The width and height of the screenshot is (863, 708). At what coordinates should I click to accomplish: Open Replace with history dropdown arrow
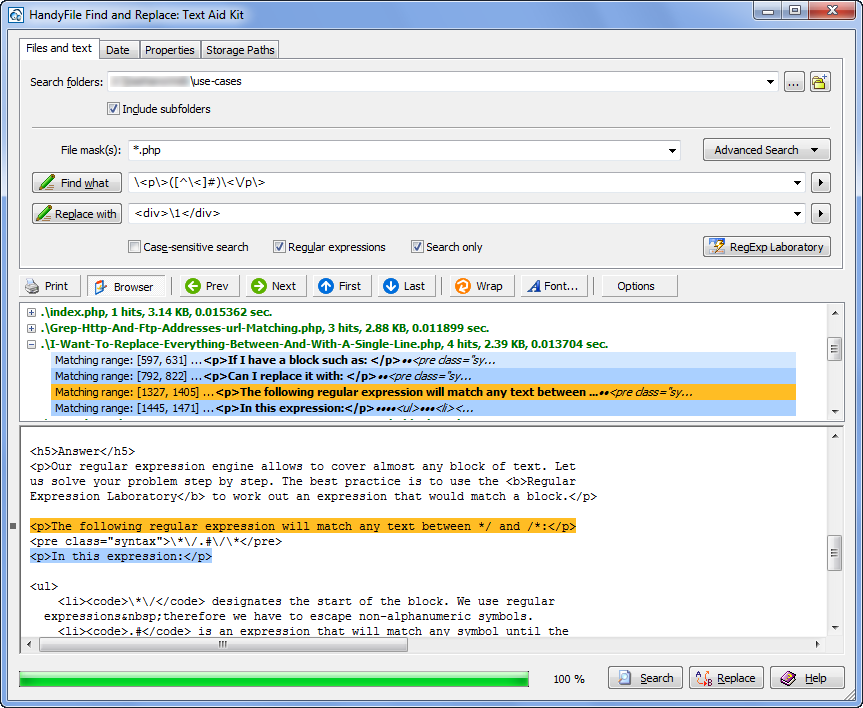click(797, 214)
